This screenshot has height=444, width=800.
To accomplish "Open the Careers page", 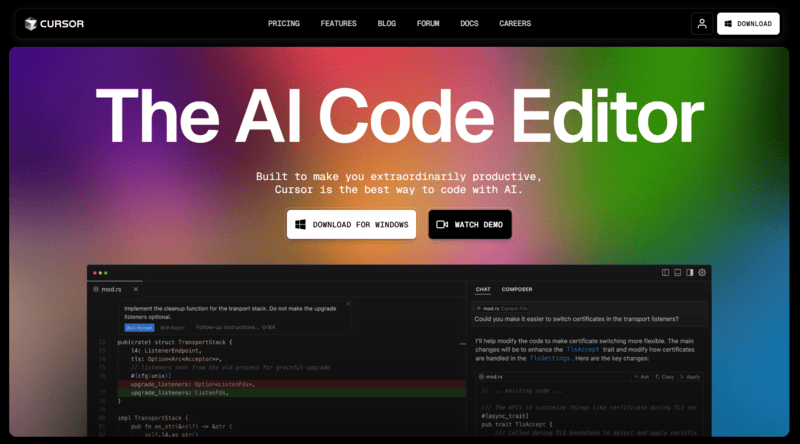I will coord(515,23).
